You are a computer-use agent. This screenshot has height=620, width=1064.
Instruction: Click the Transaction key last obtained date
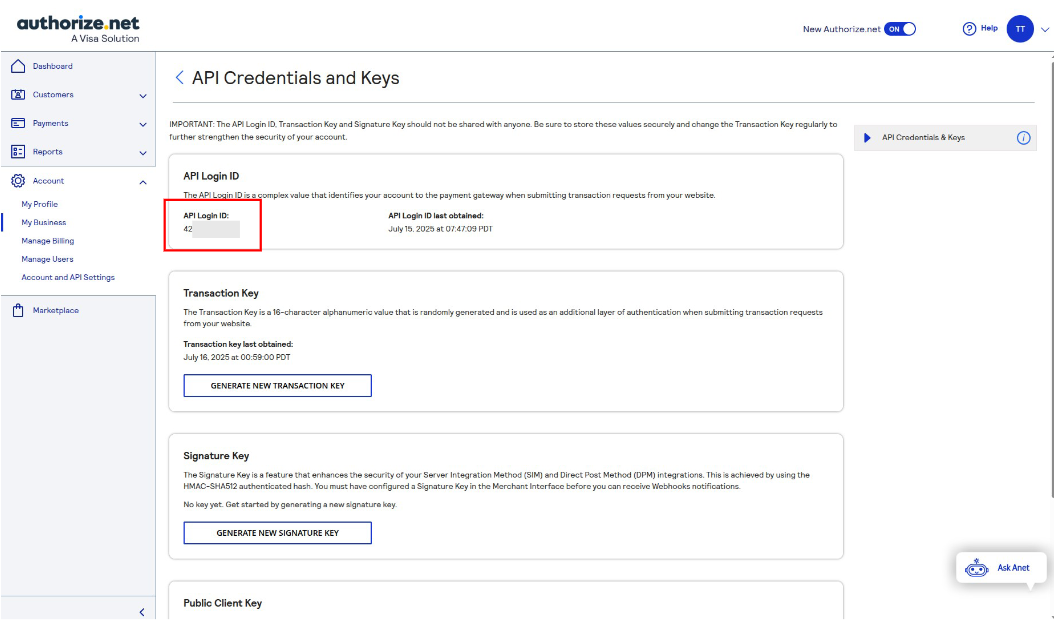point(237,357)
